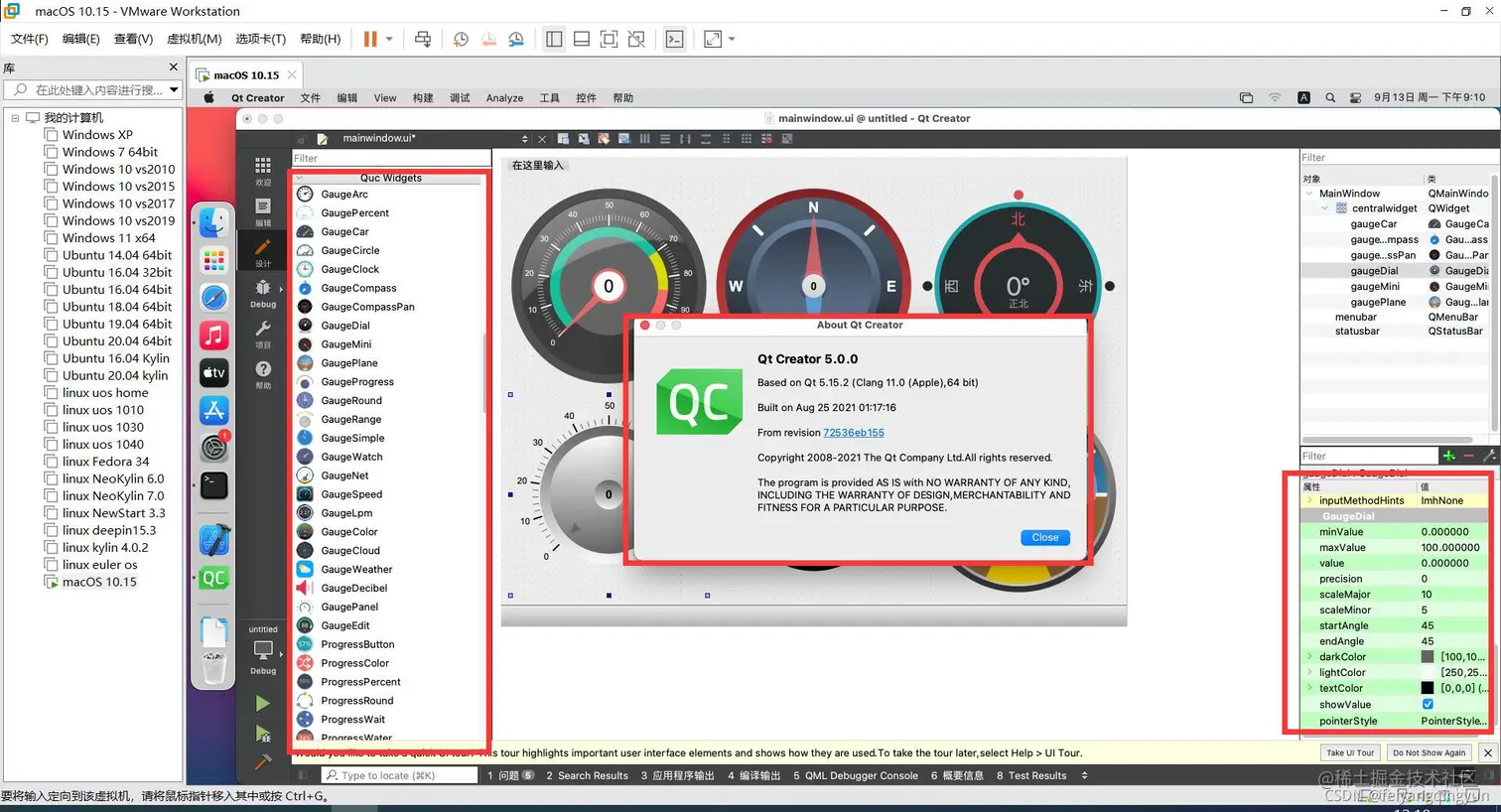
Task: Switch to Edit mode in Qt Creator sidebar
Action: click(x=262, y=210)
